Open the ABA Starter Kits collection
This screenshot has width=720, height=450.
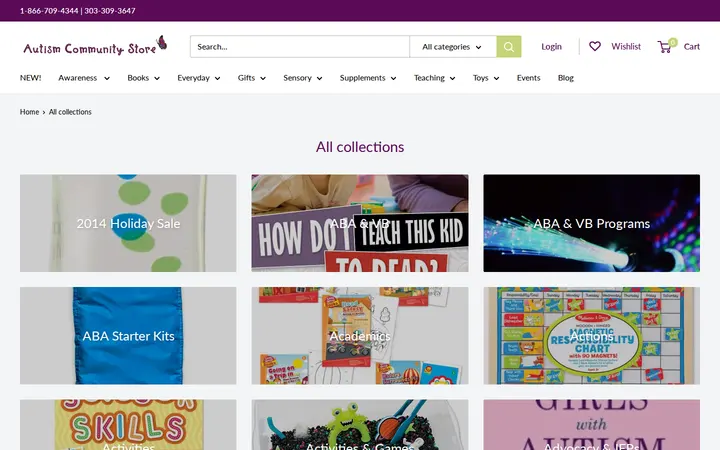[128, 336]
